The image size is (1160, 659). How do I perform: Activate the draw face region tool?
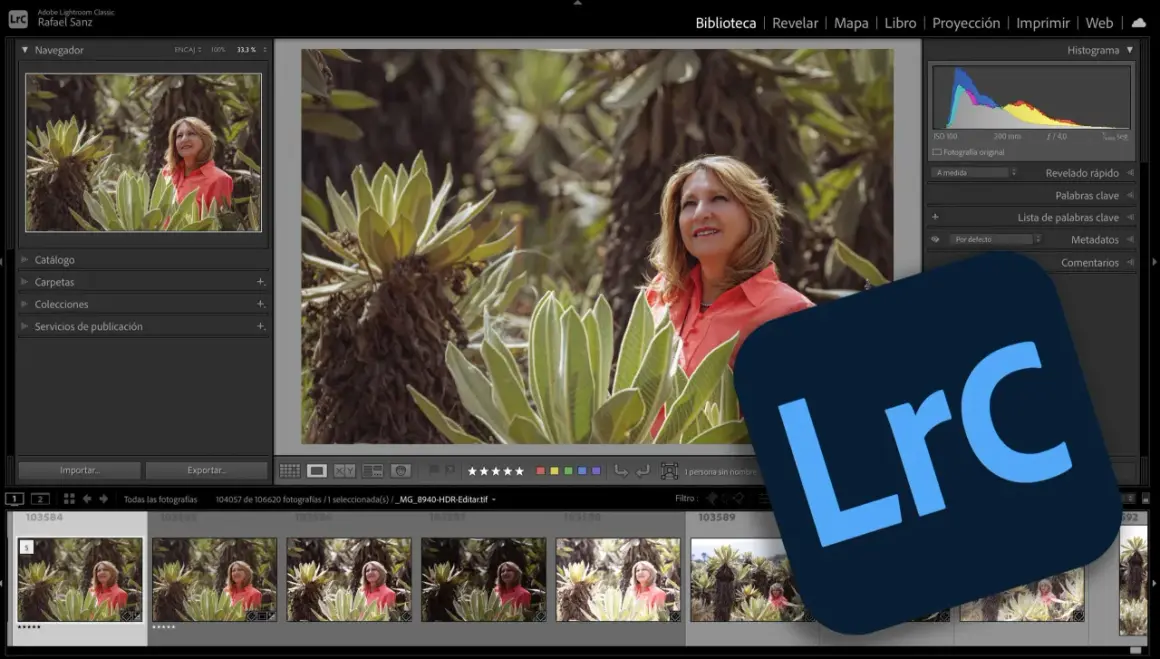tap(669, 470)
